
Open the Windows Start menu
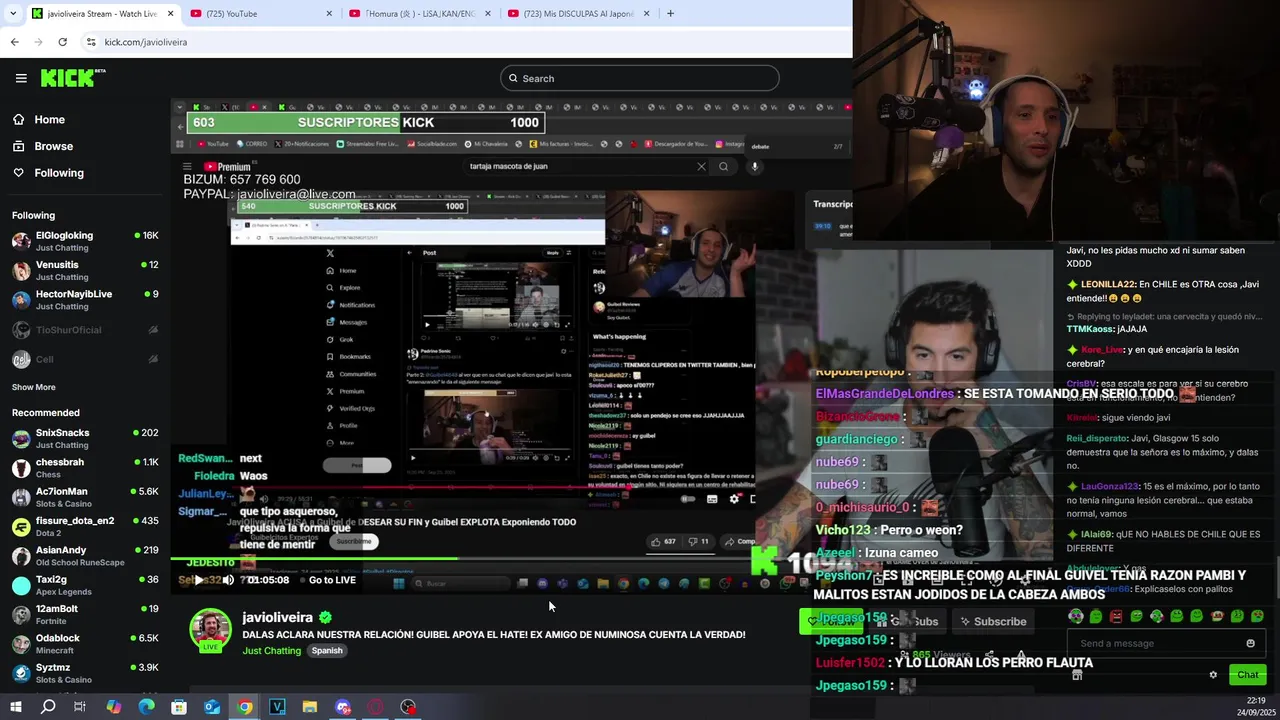coord(15,707)
